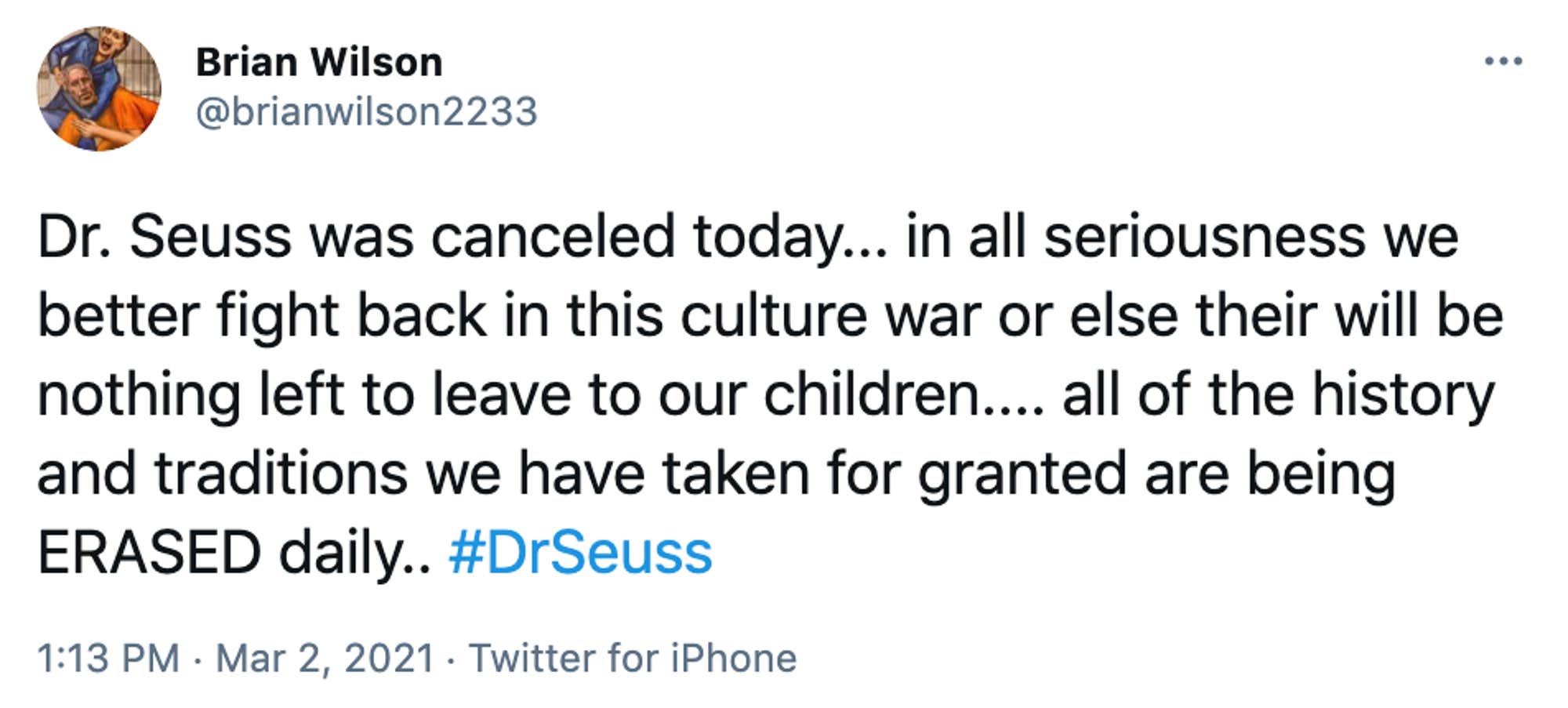Open the Brian Wilson display name
The height and width of the screenshot is (708, 1568).
[x=319, y=62]
